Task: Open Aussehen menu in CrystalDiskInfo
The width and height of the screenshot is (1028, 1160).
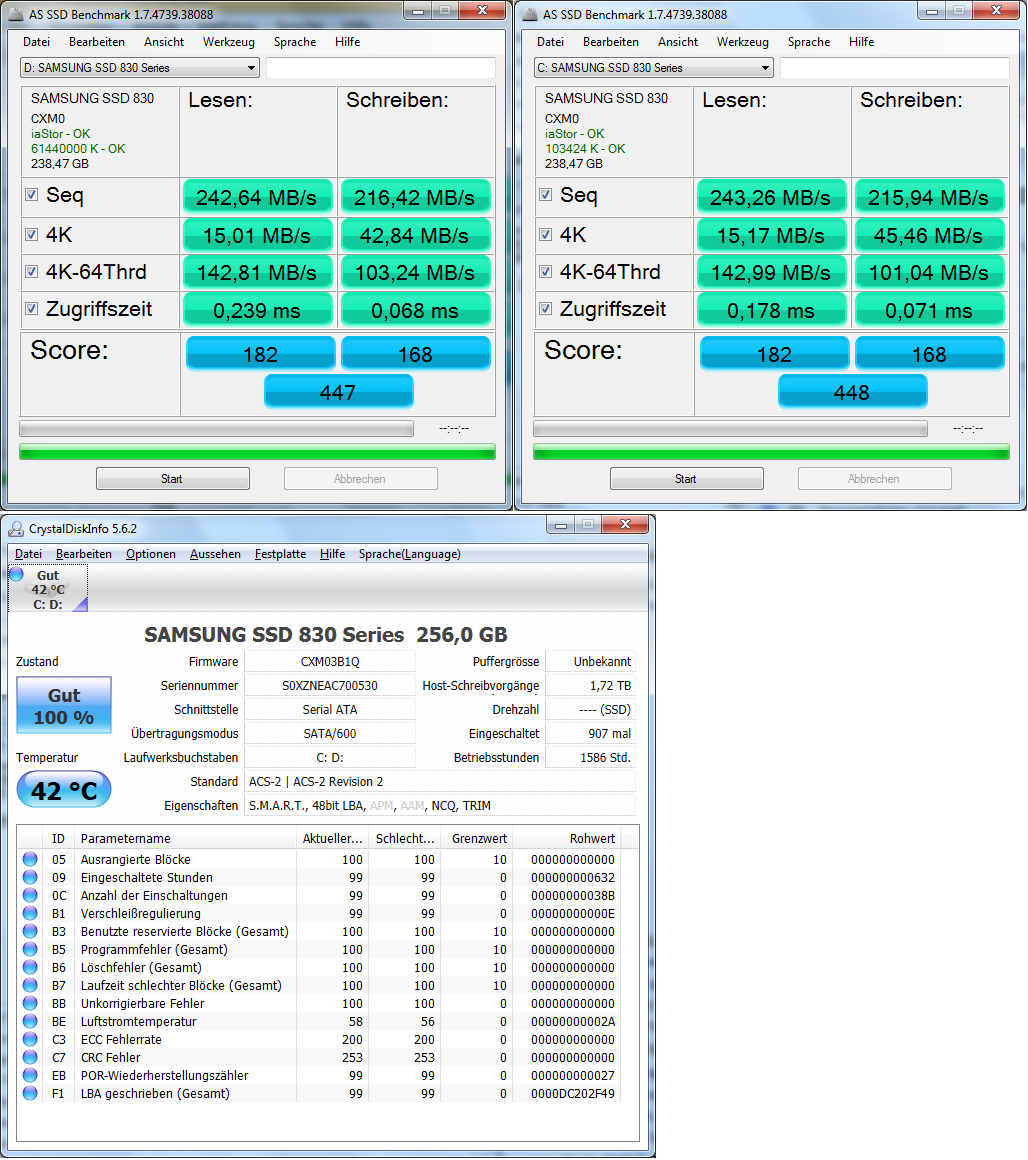Action: coord(215,554)
